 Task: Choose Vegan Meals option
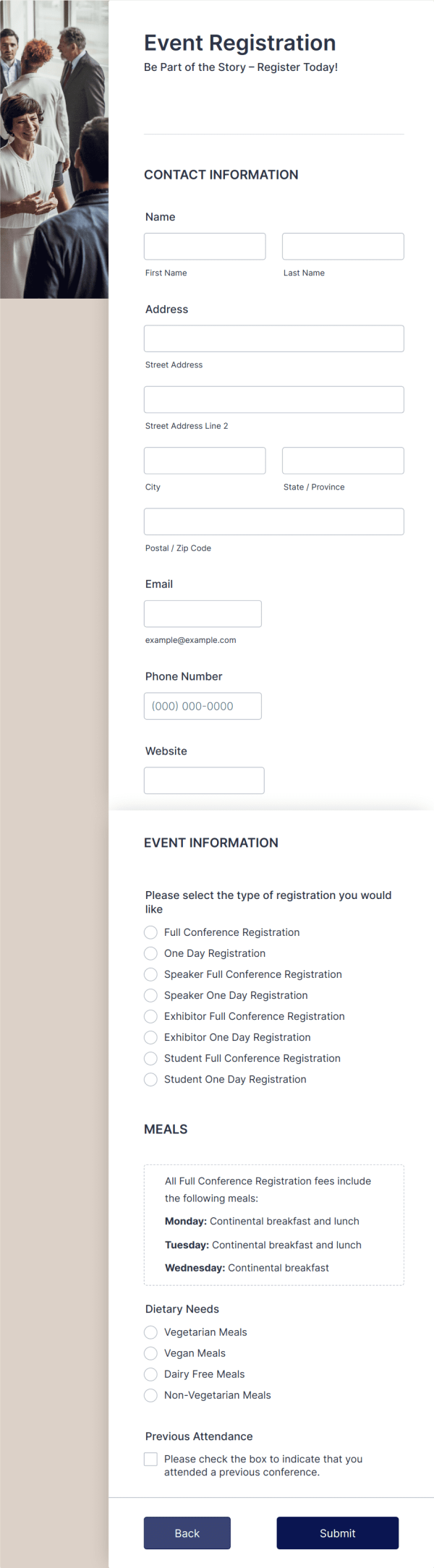tap(150, 1353)
